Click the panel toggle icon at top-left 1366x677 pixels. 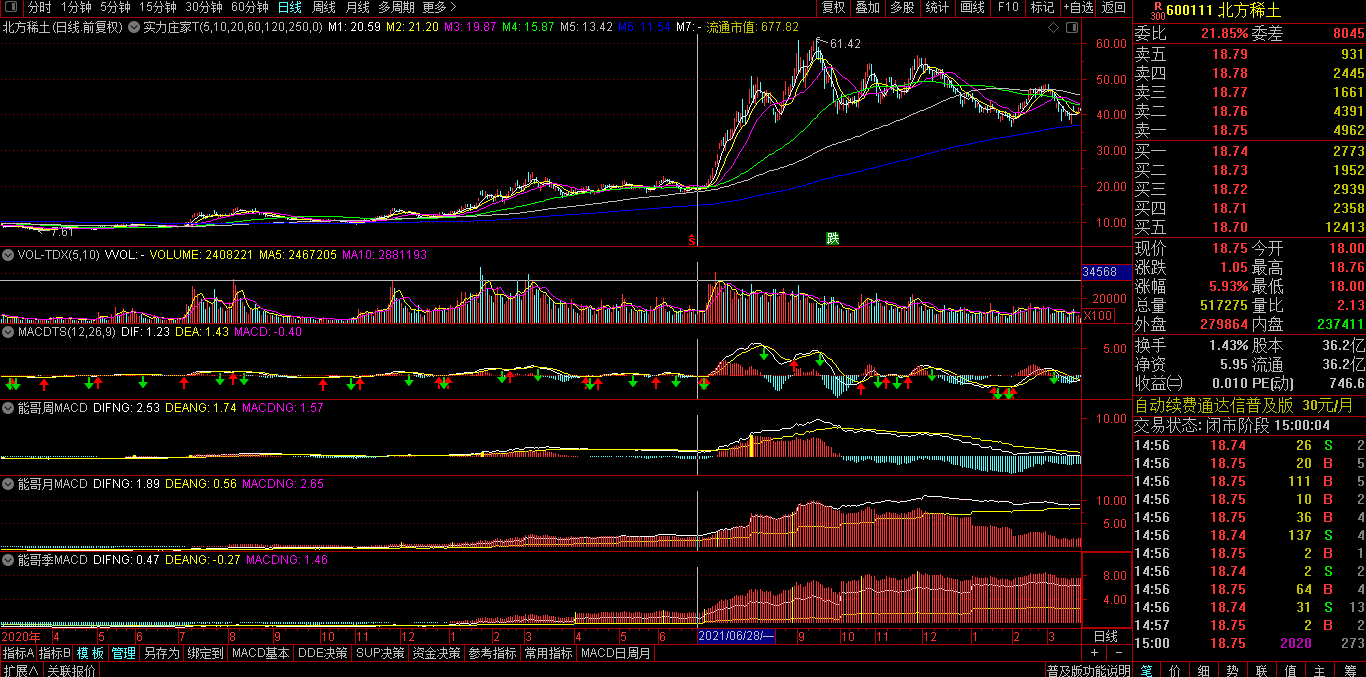pos(11,8)
